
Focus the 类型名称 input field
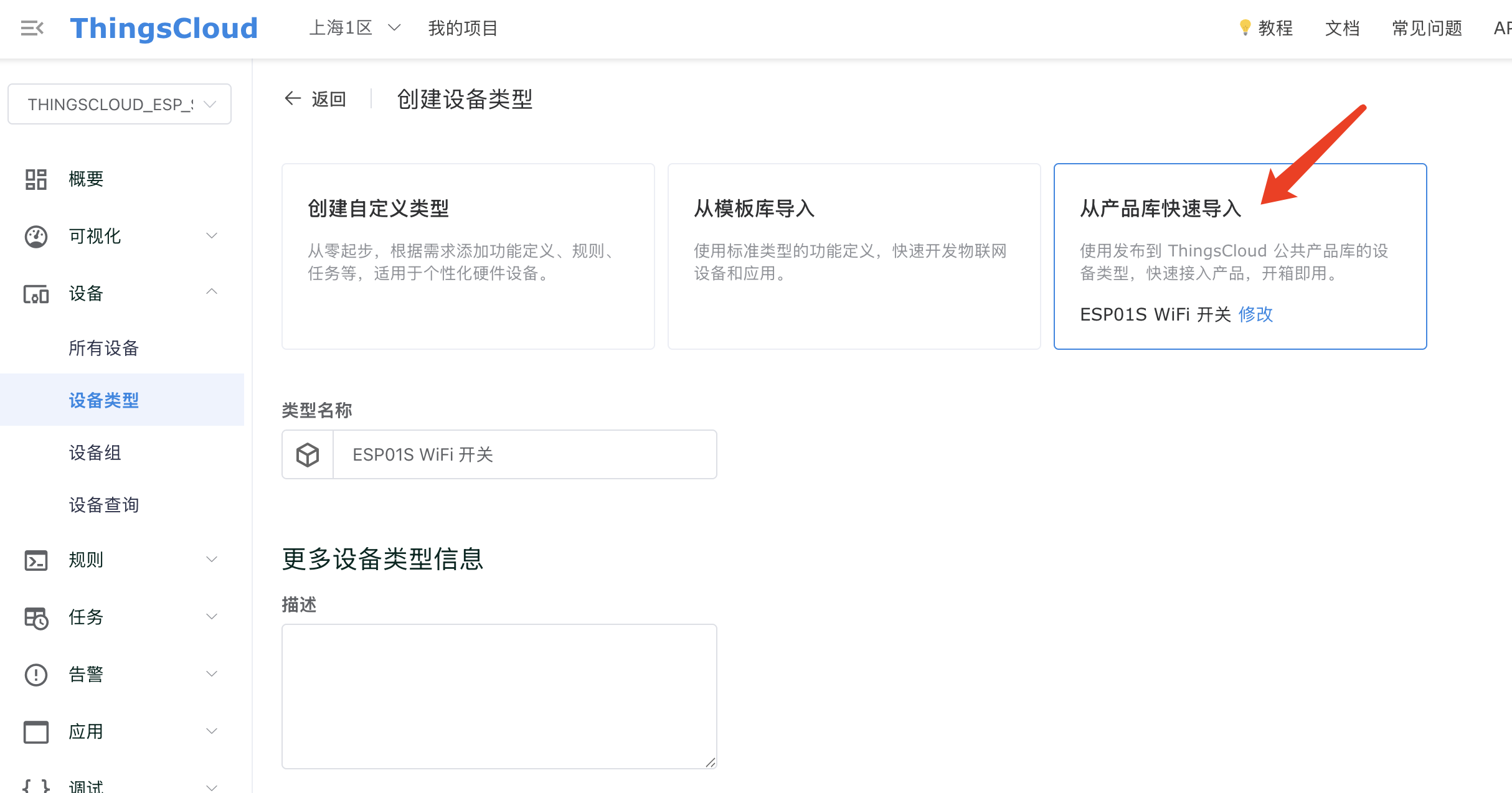[x=525, y=454]
